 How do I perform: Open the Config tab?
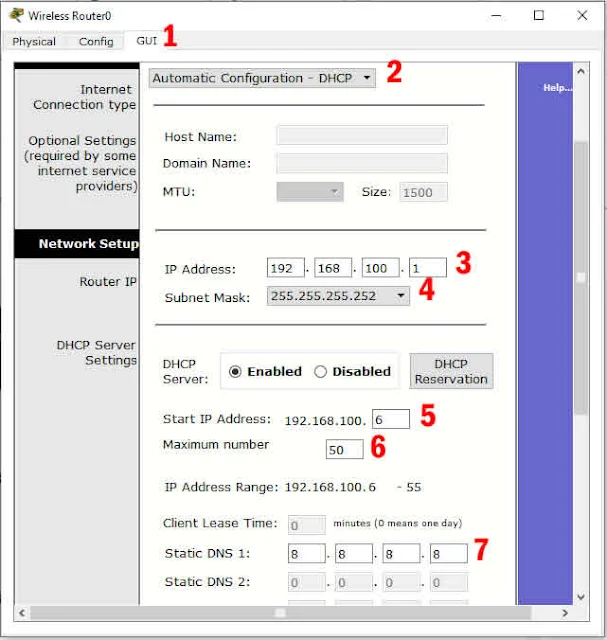pyautogui.click(x=96, y=41)
